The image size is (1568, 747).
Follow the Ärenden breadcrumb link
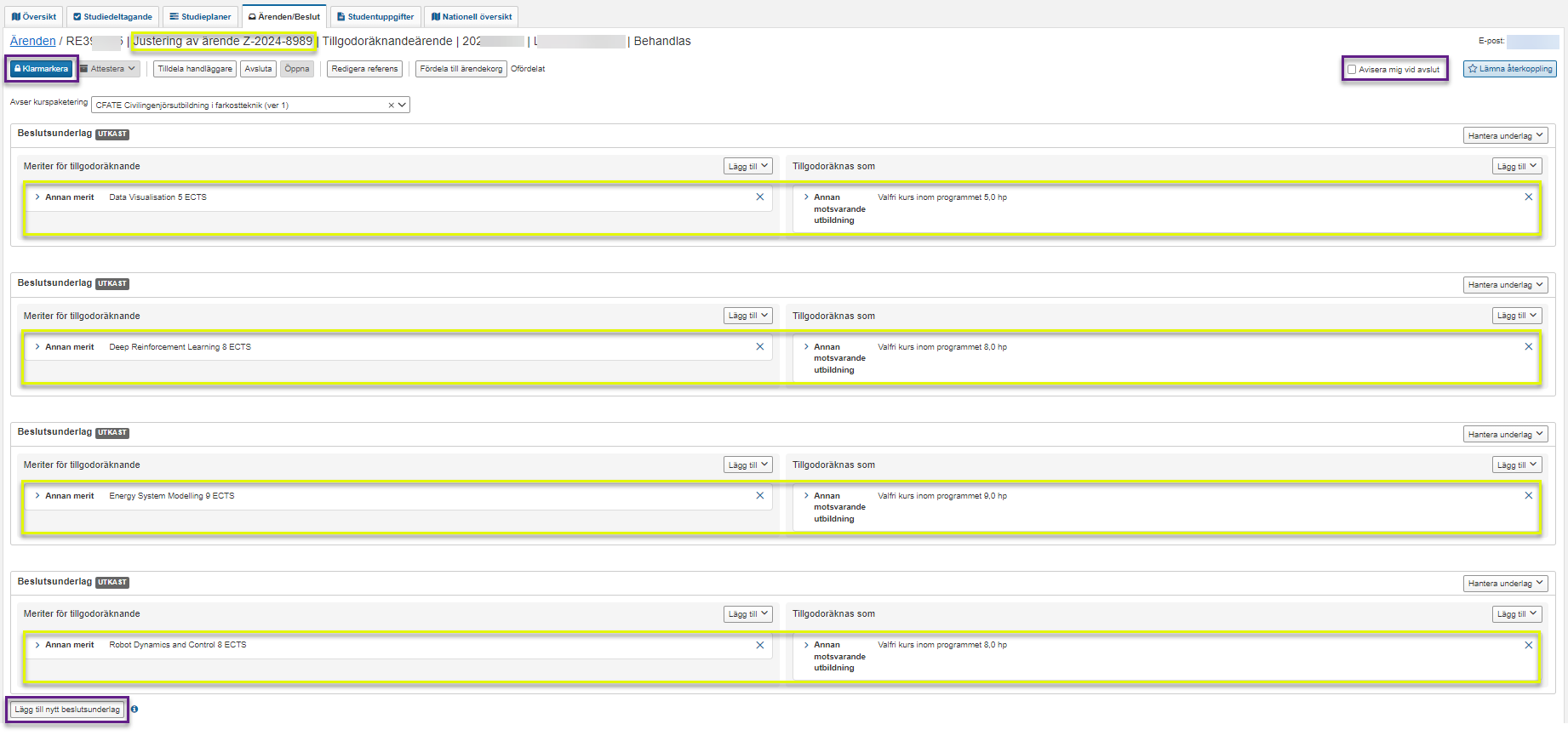[x=32, y=41]
